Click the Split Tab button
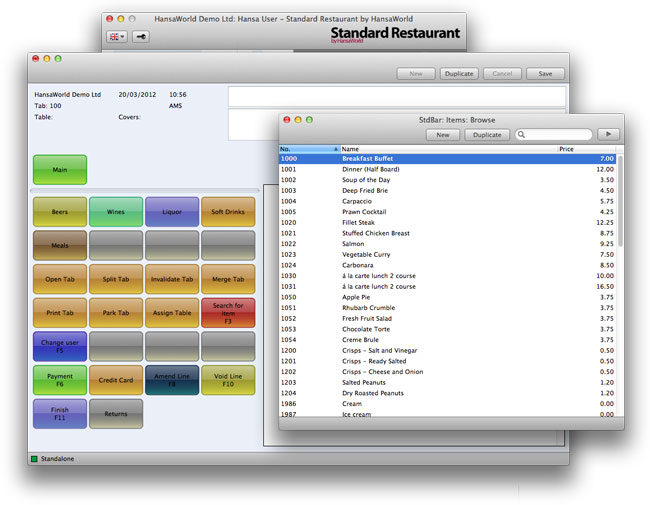Screen dimensions: 650x505 point(116,279)
